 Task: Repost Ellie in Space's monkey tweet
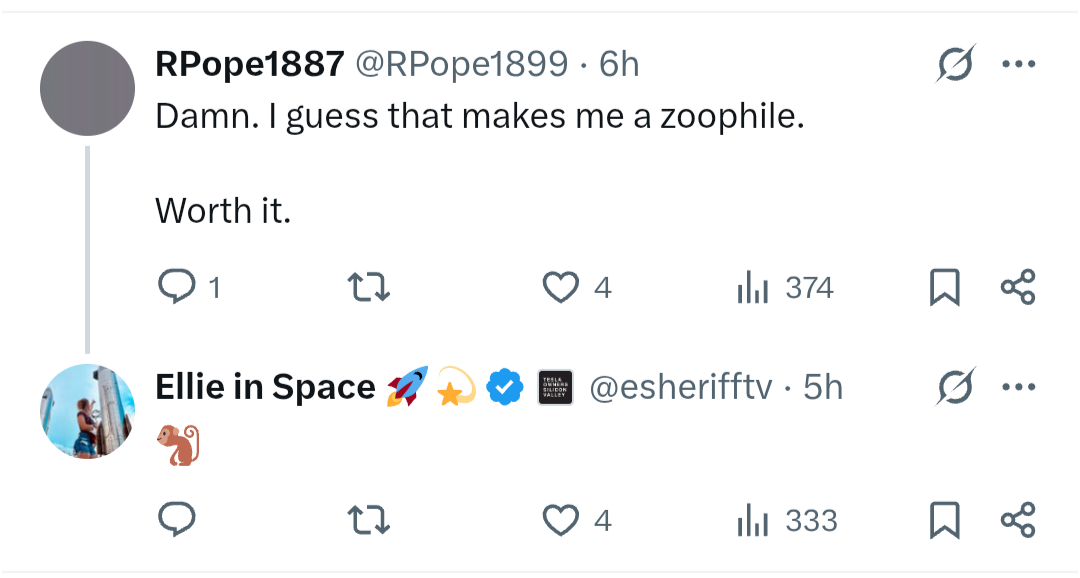(x=368, y=519)
